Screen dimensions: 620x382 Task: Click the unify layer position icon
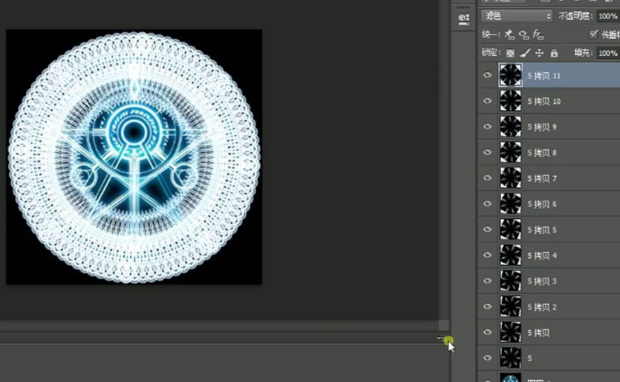[x=509, y=35]
